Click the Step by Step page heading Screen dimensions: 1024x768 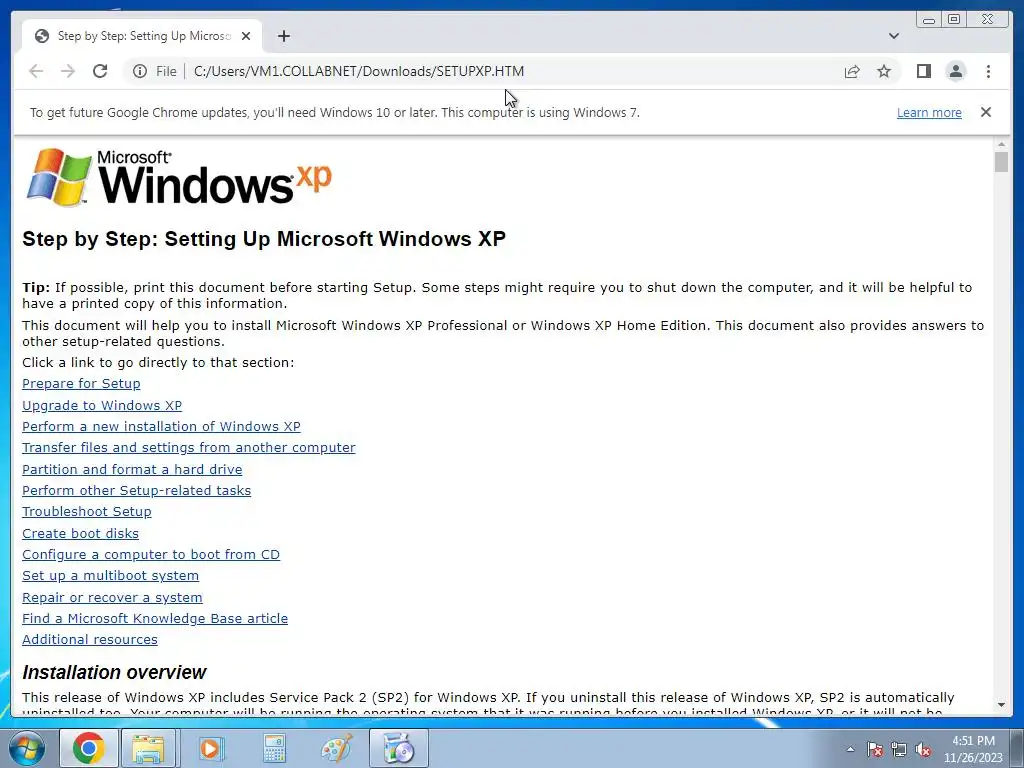(264, 239)
